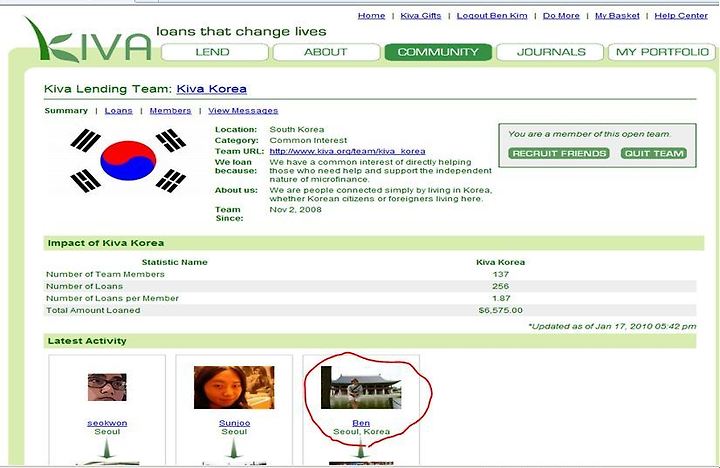This screenshot has width=720, height=468.
Task: Open Sunjoo's profile link
Action: click(234, 423)
